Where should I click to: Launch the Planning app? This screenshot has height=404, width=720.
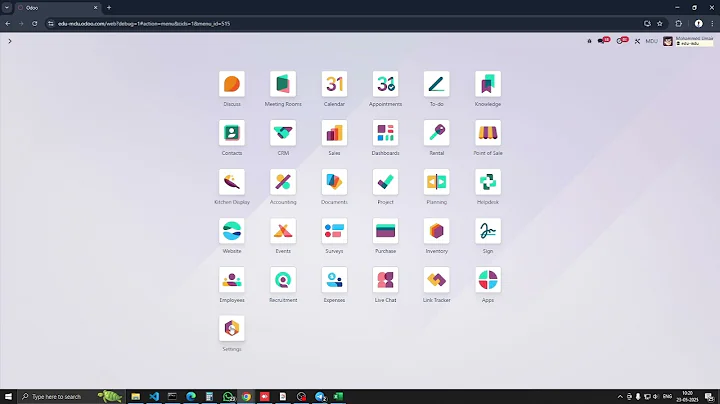tap(437, 182)
